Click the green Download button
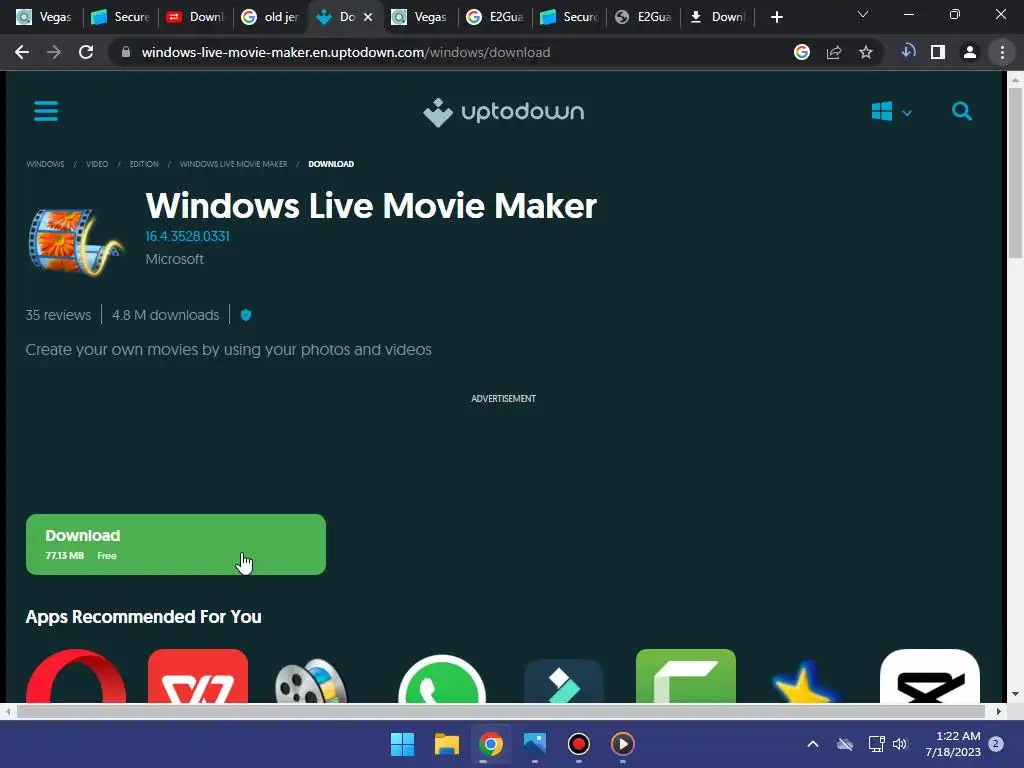 pos(176,545)
